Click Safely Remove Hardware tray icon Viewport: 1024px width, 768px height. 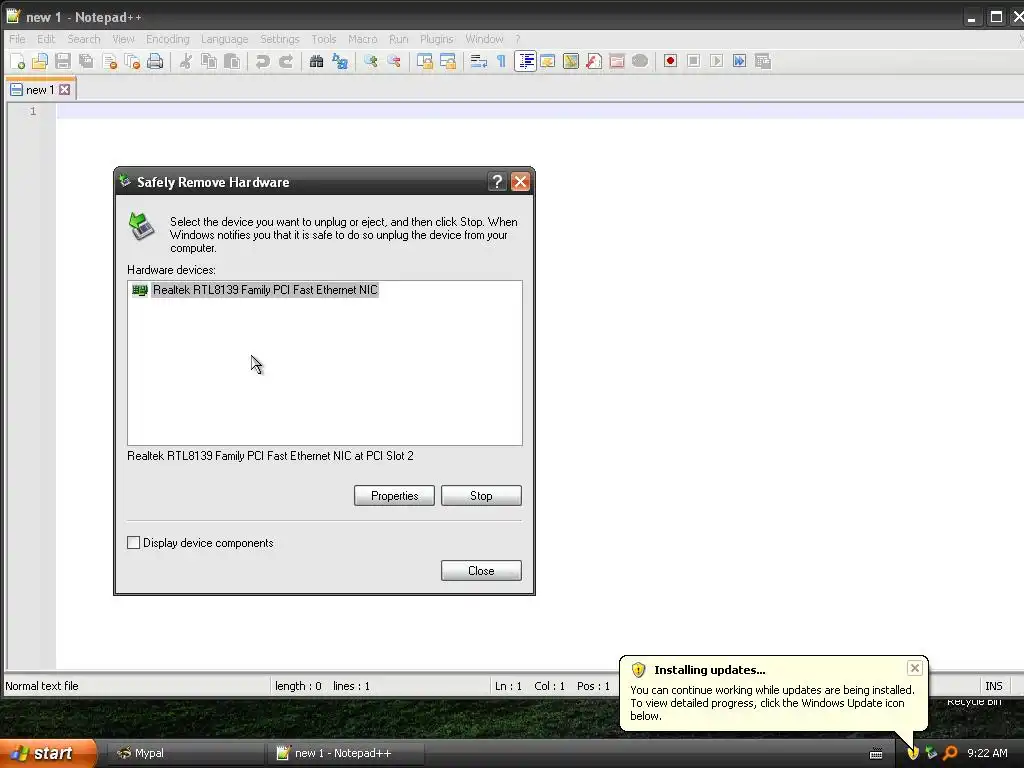931,753
